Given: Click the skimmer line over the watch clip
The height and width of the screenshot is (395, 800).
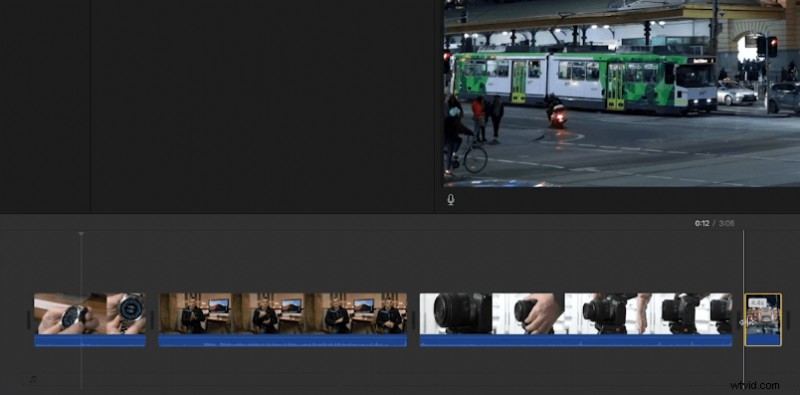Looking at the screenshot, I should point(81,311).
